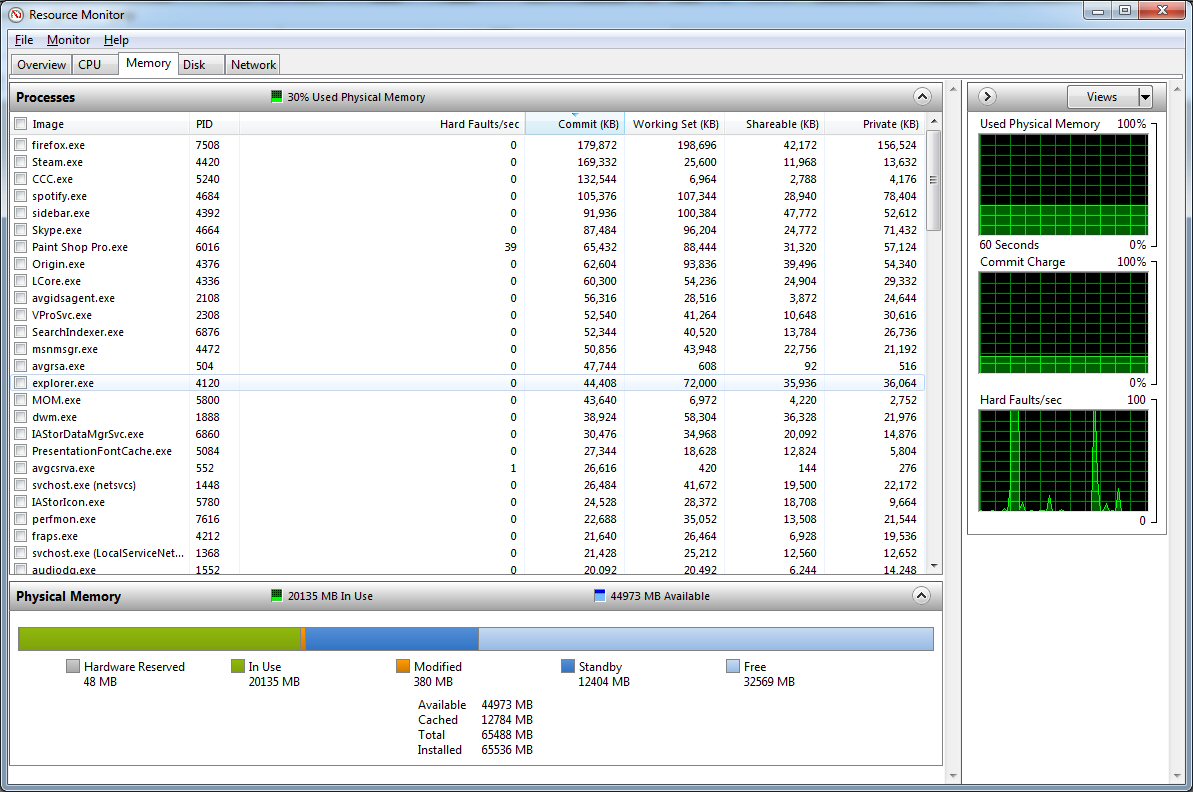The image size is (1193, 792).
Task: Check the CCC.exe process checkbox
Action: [21, 179]
